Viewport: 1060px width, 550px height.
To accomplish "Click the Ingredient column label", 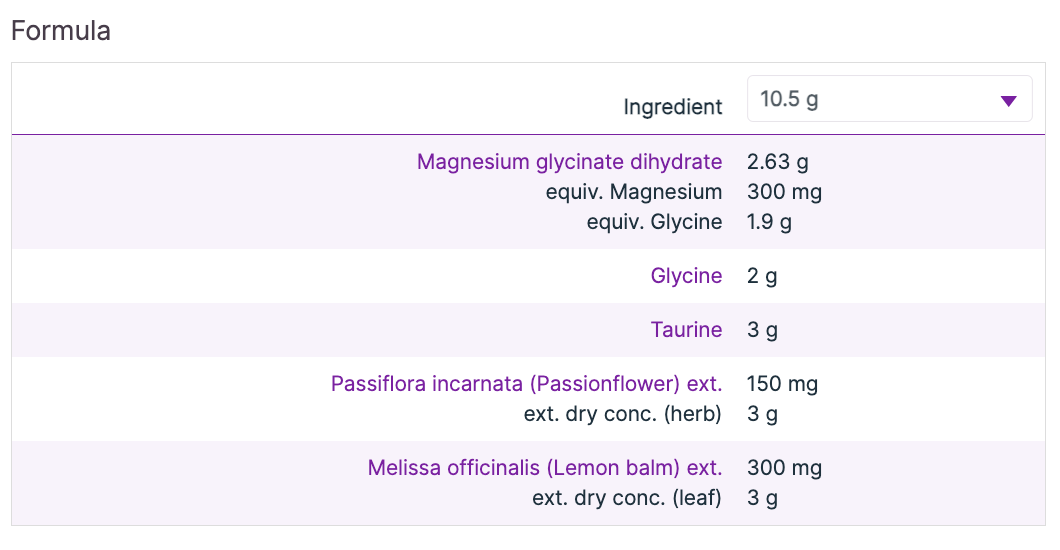I will pos(672,107).
